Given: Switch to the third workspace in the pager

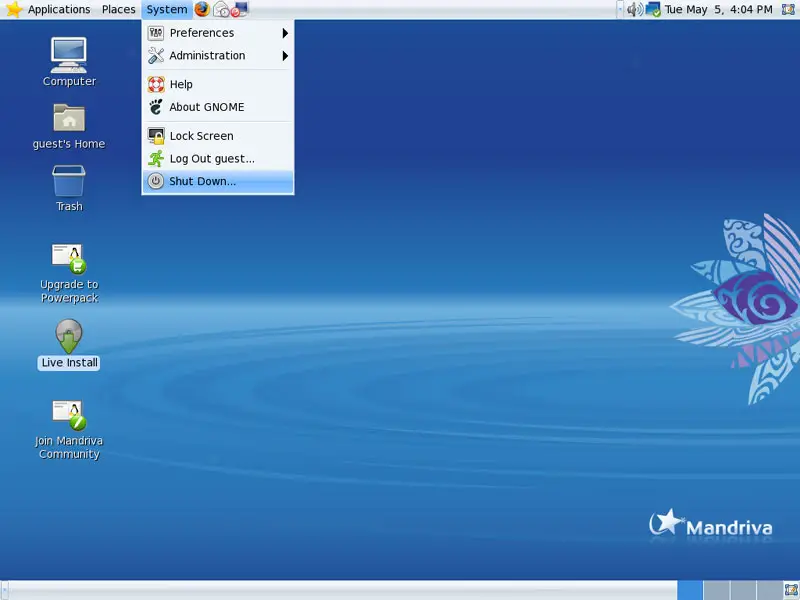Looking at the screenshot, I should (743, 590).
